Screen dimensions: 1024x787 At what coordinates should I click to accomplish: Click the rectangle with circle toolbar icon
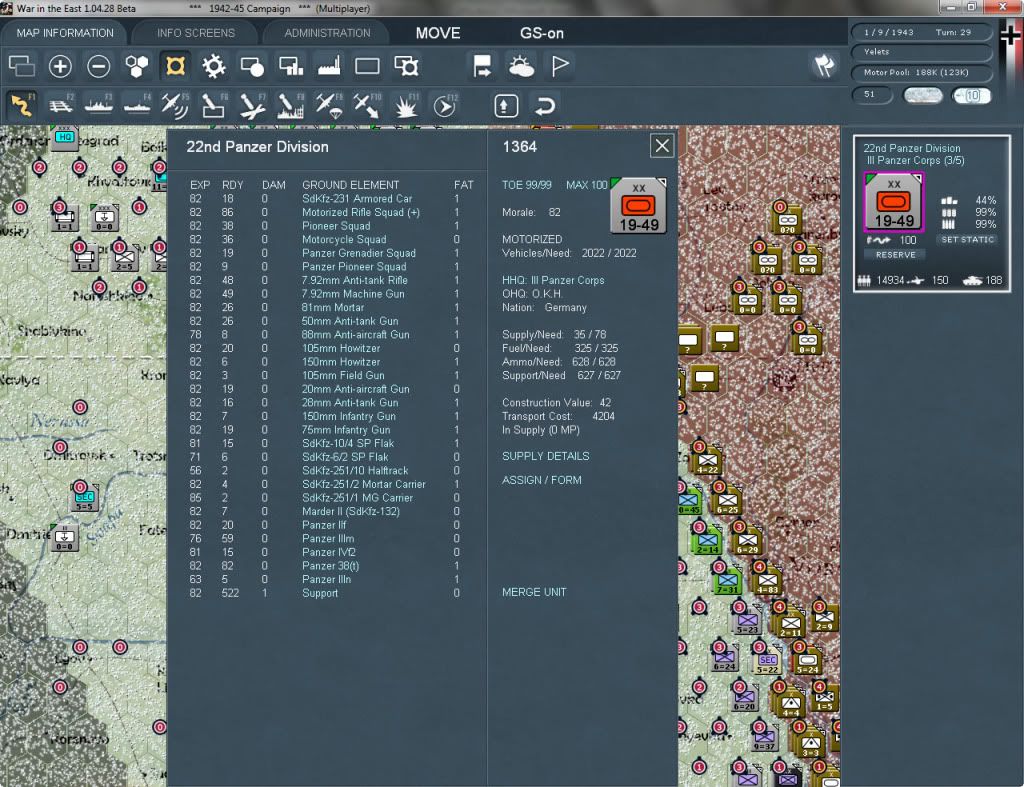coord(252,66)
